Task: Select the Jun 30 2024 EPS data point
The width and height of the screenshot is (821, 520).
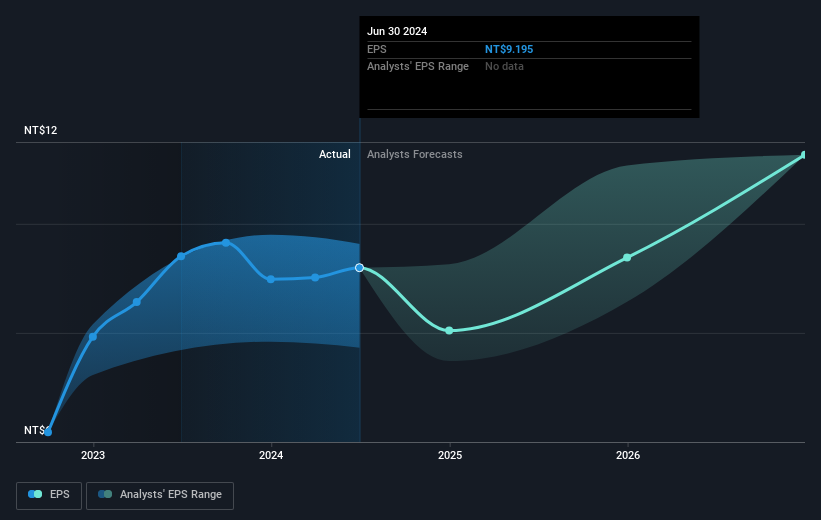Action: 359,268
